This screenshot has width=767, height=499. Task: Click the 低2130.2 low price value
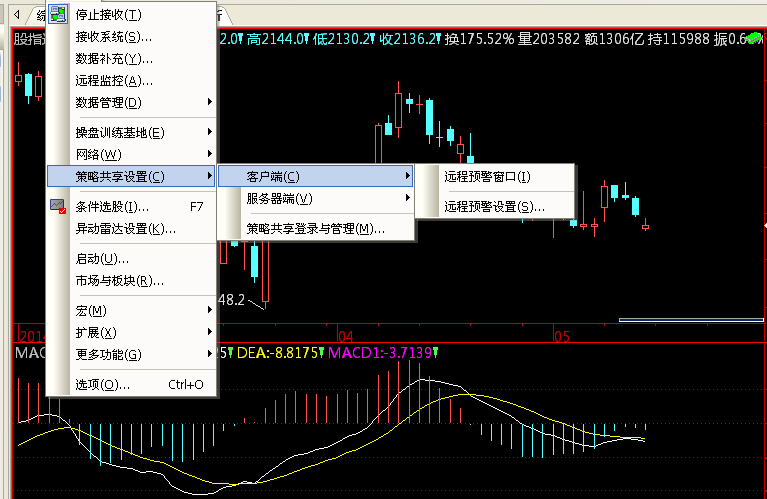(341, 39)
